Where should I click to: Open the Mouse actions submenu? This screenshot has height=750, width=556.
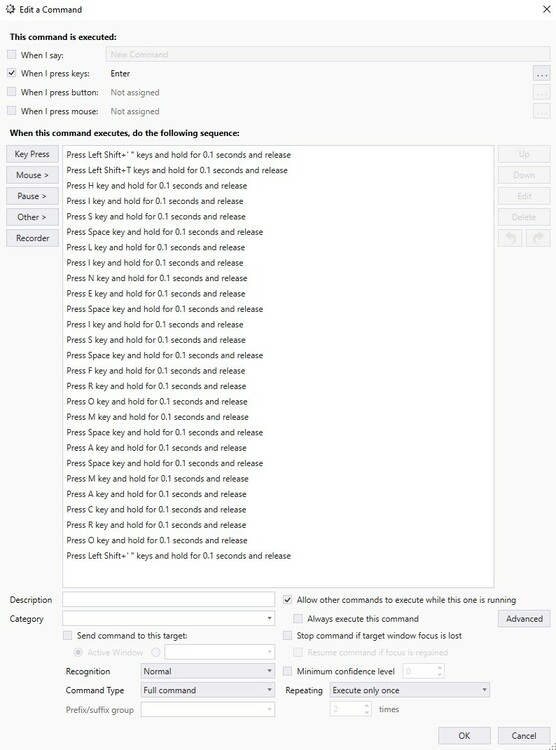coord(33,175)
